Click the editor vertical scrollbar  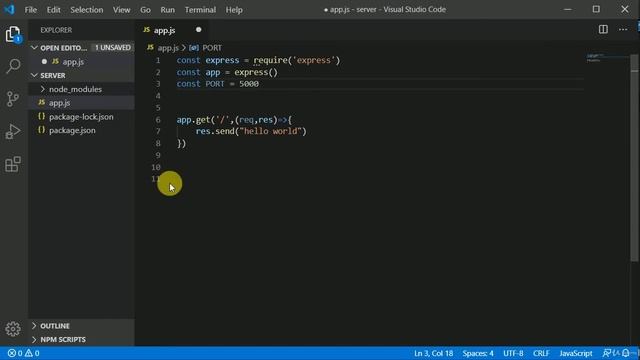pos(634,159)
